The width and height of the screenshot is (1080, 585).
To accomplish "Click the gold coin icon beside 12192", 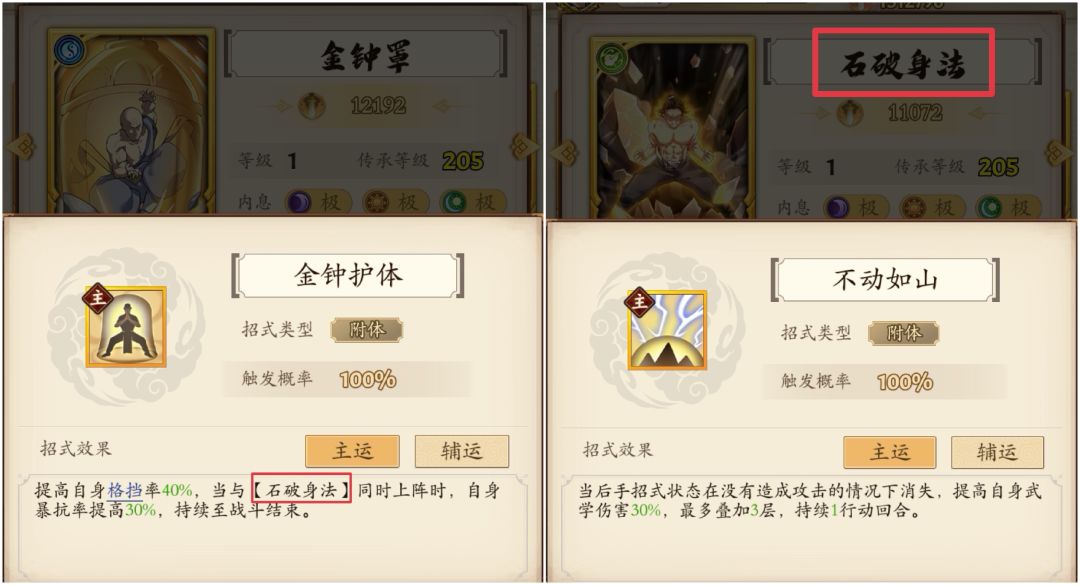I will tap(312, 105).
